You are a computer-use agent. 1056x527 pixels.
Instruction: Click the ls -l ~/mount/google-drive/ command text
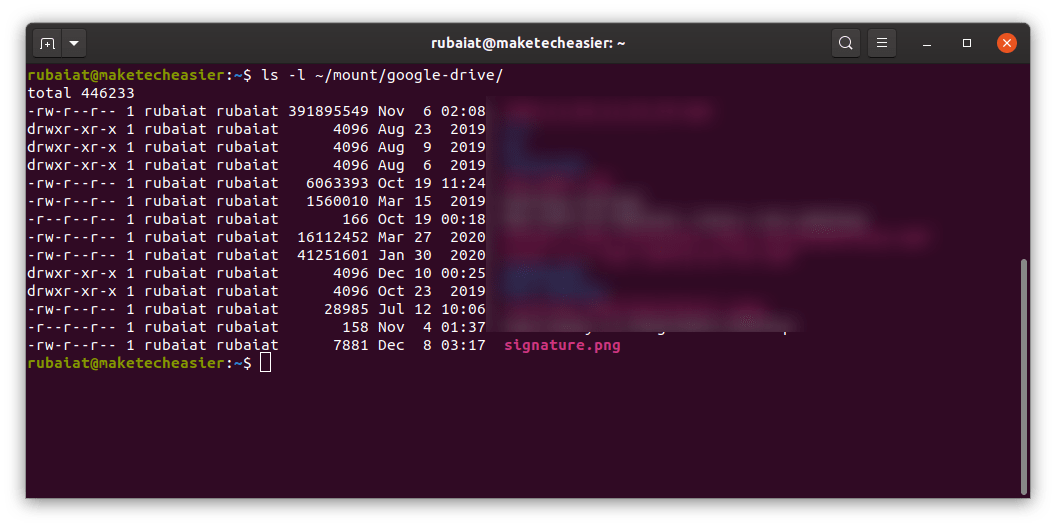tap(382, 75)
